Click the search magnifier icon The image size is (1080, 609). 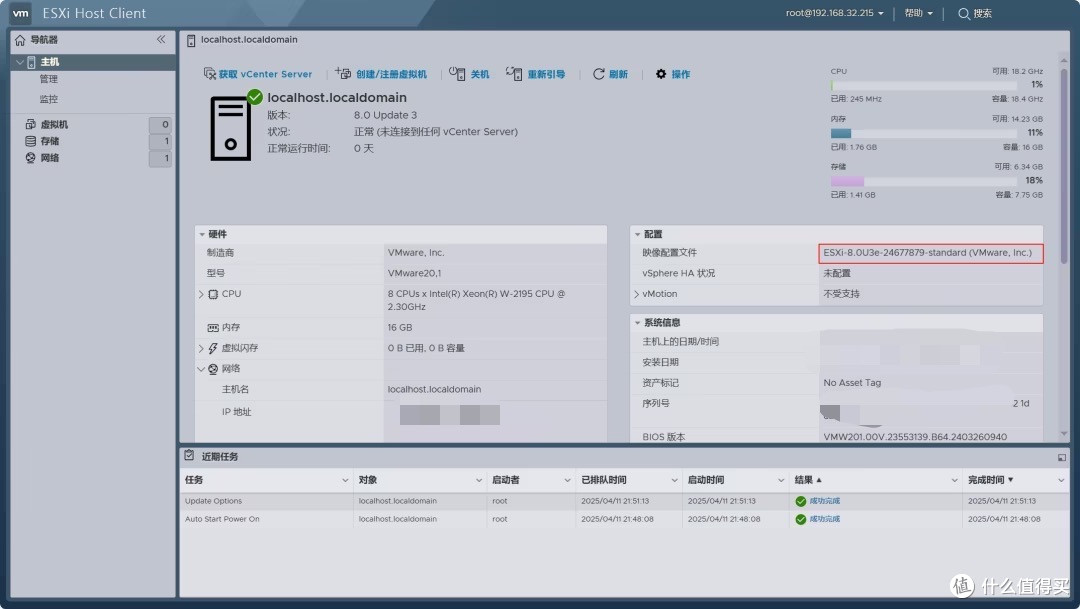point(964,14)
